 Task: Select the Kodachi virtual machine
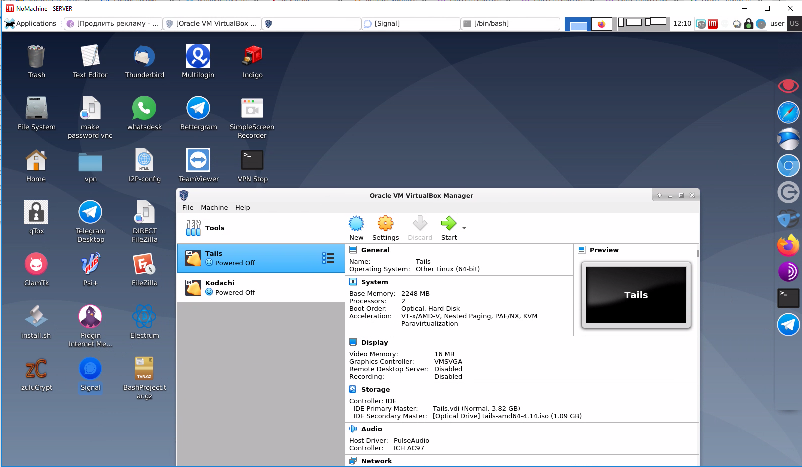(x=261, y=287)
